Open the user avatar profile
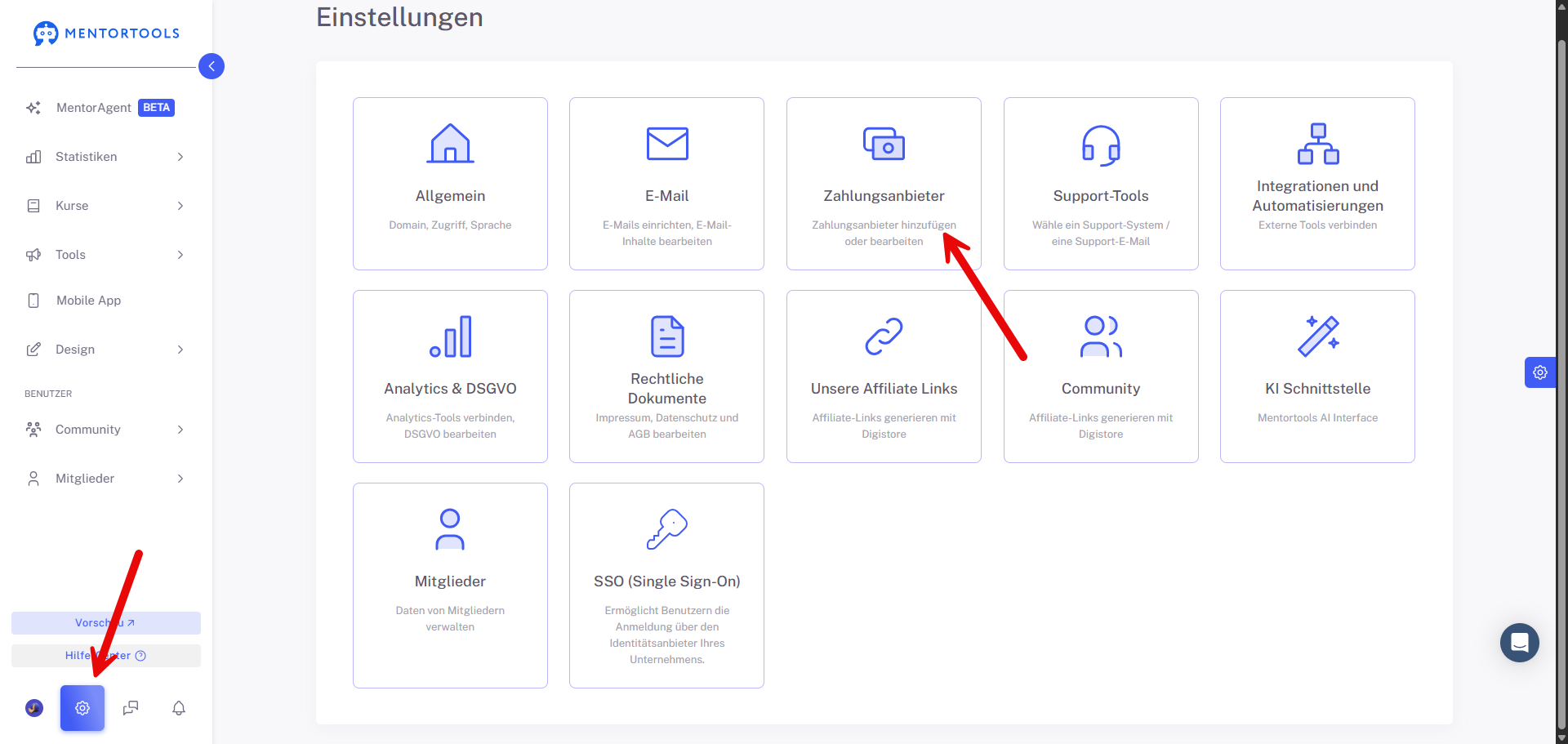This screenshot has width=1568, height=744. point(34,708)
